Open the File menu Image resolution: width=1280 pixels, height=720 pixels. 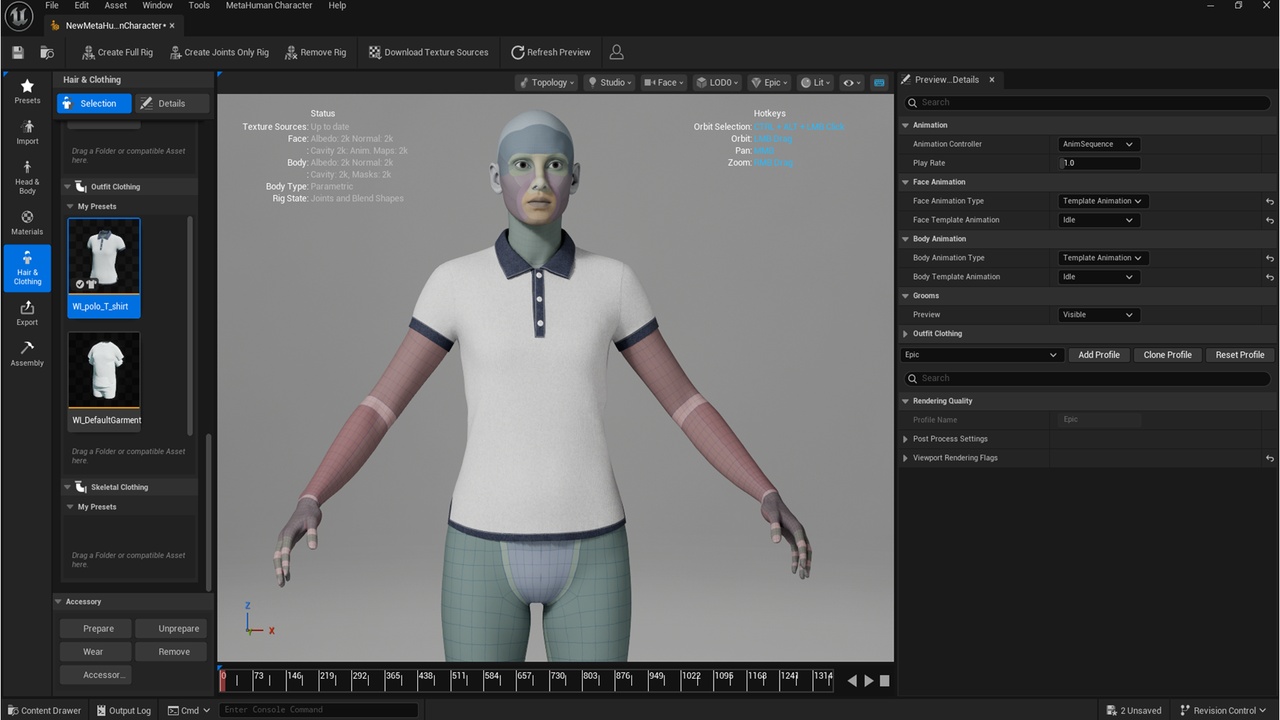point(52,6)
